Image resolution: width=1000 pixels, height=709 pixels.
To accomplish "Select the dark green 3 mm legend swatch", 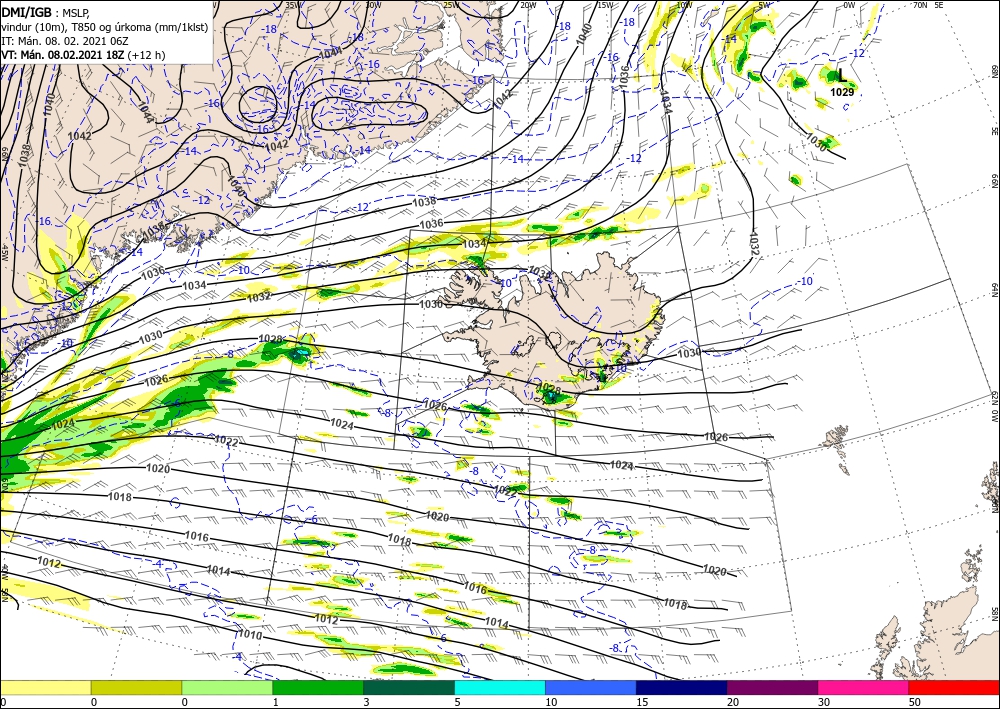I will (x=409, y=687).
